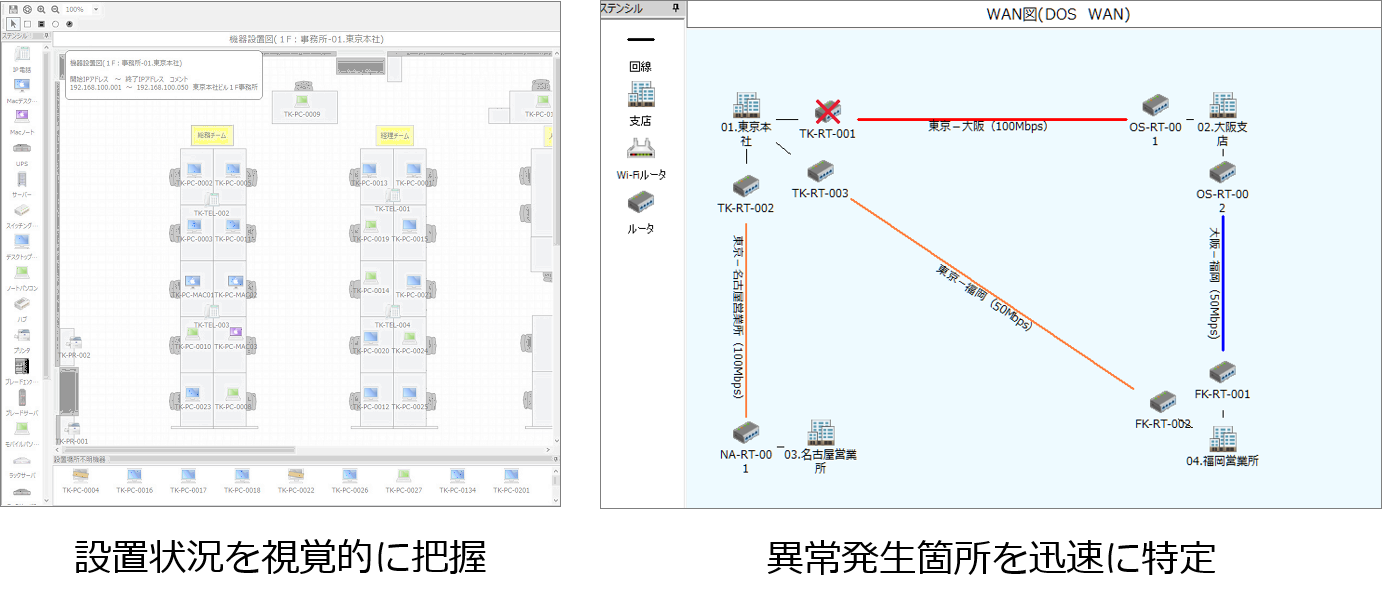
Task: Pick the 支店 building stencil
Action: pos(641,95)
